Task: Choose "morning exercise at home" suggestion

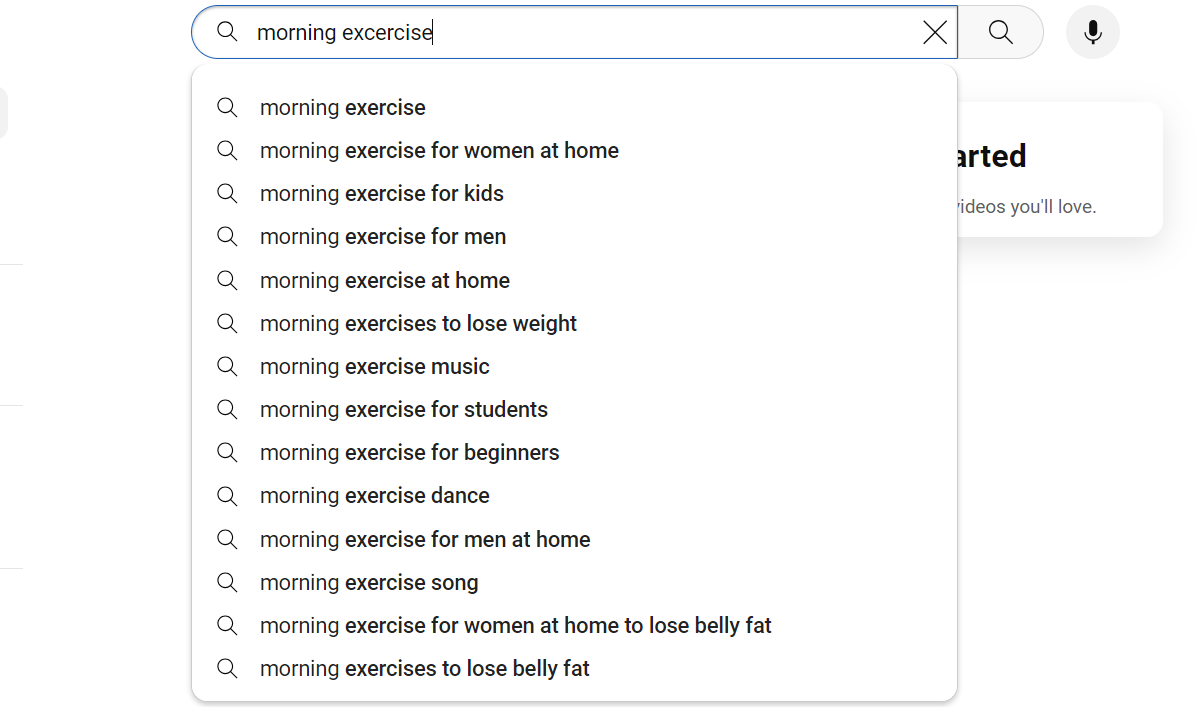Action: pyautogui.click(x=385, y=281)
